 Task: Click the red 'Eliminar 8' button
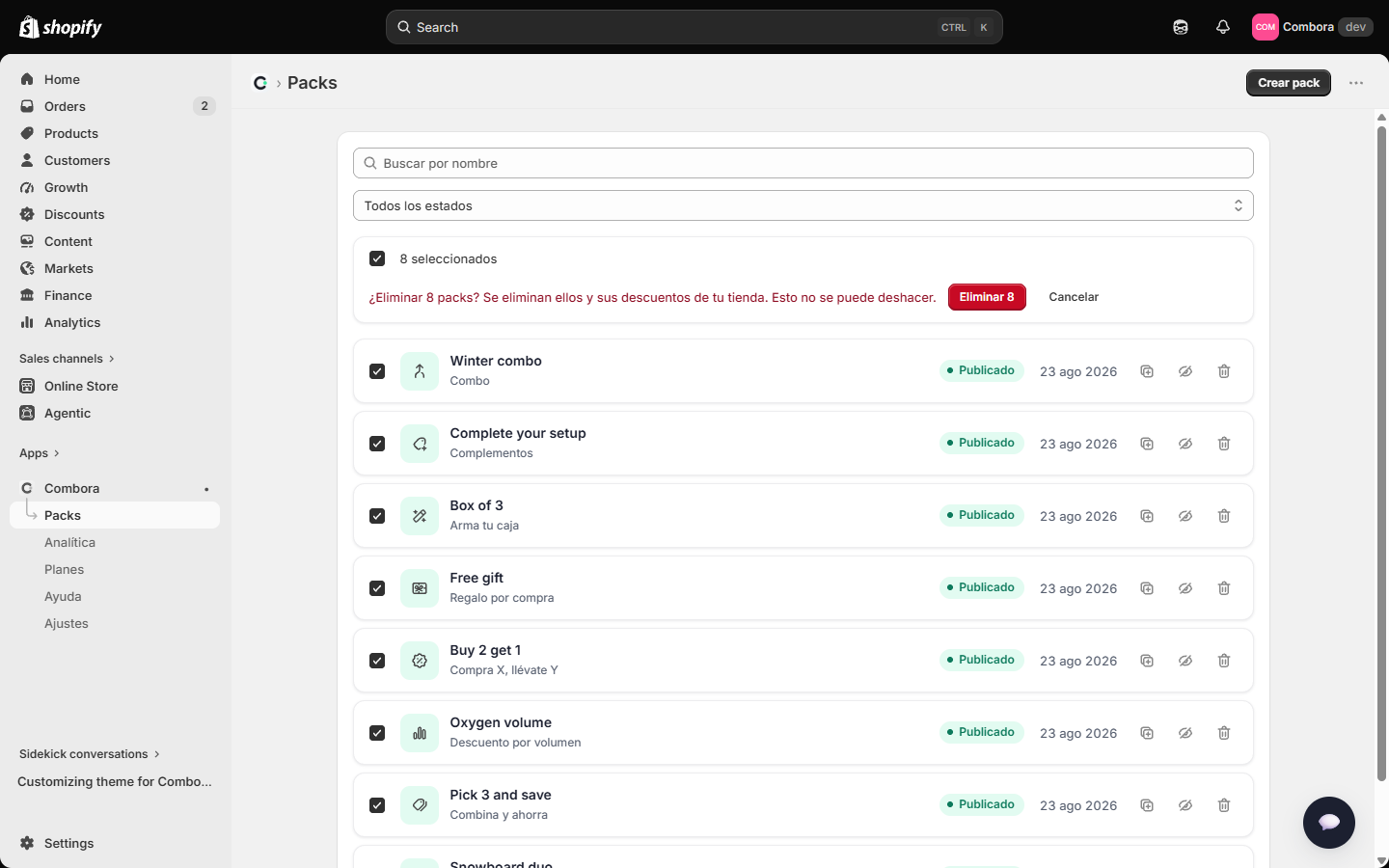click(987, 297)
